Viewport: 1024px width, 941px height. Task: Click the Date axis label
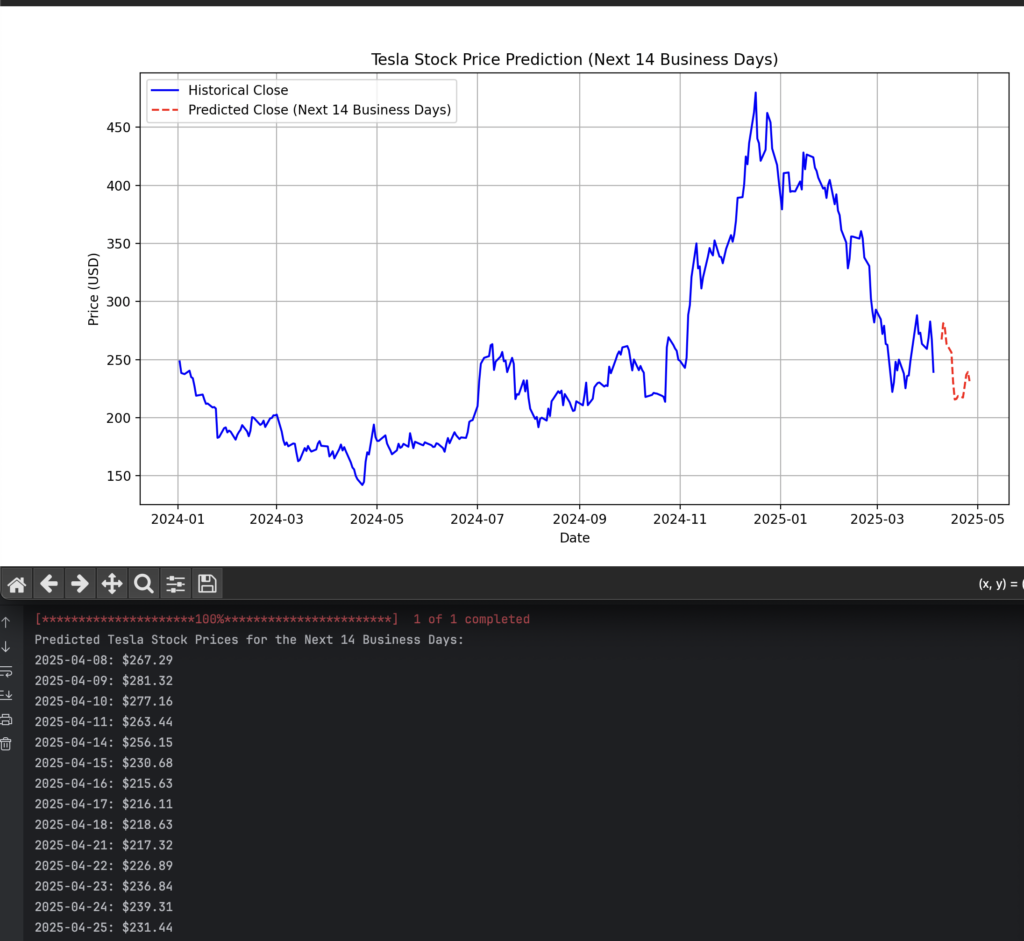(x=575, y=538)
